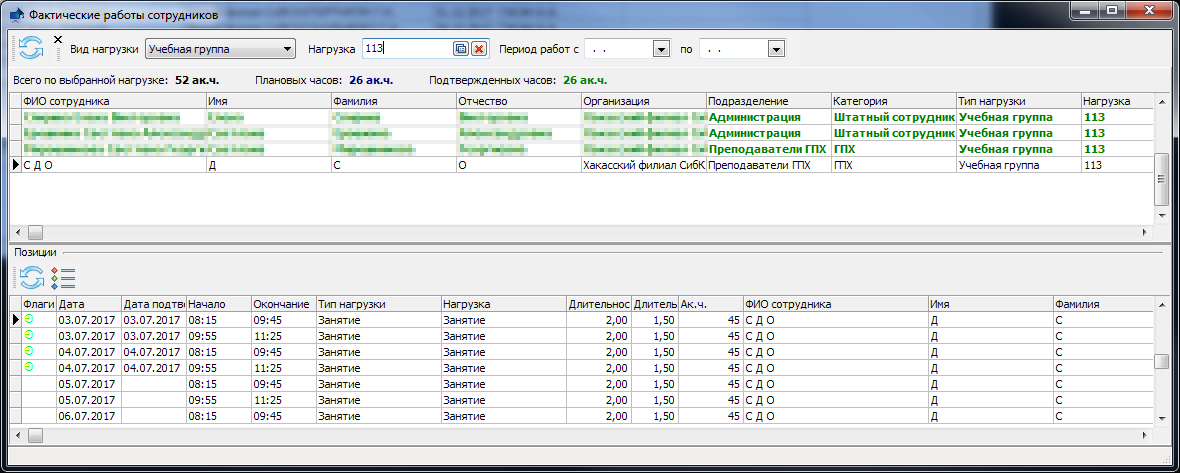Click upper table horizontal scrollbar thumb
Screen dimensions: 1180x473
(36, 232)
